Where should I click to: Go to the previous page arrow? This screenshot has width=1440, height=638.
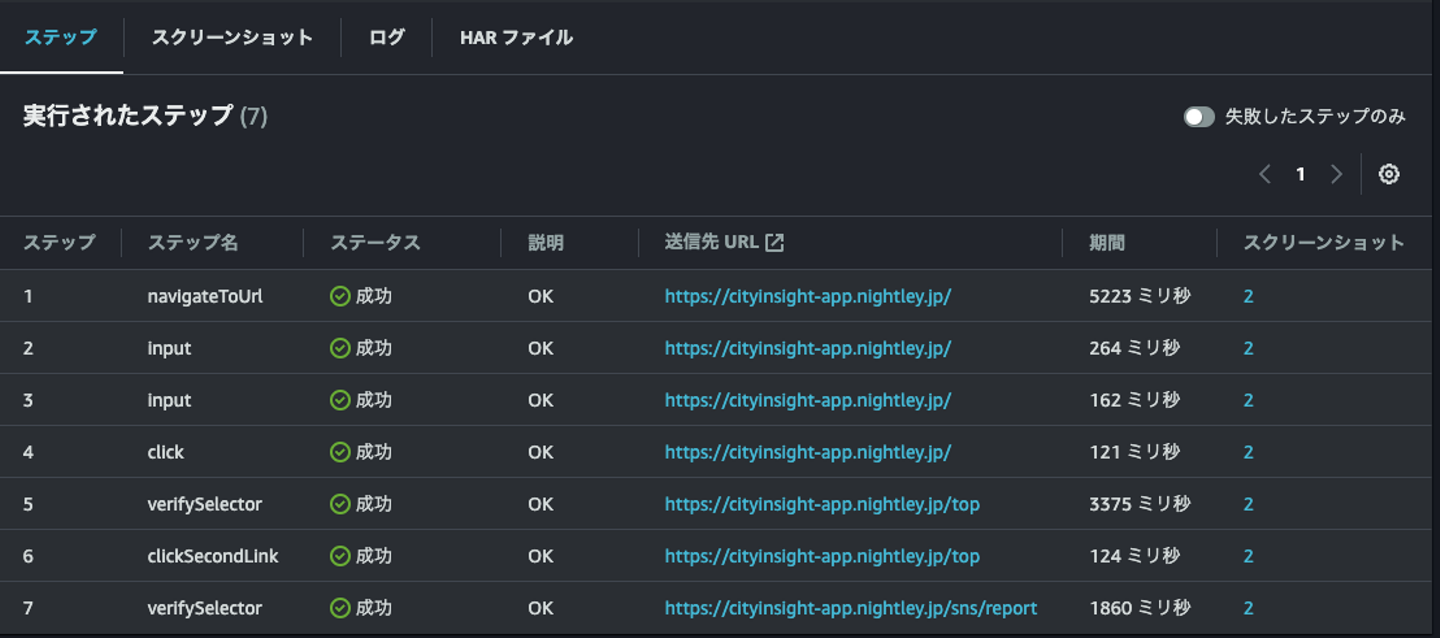(1265, 174)
